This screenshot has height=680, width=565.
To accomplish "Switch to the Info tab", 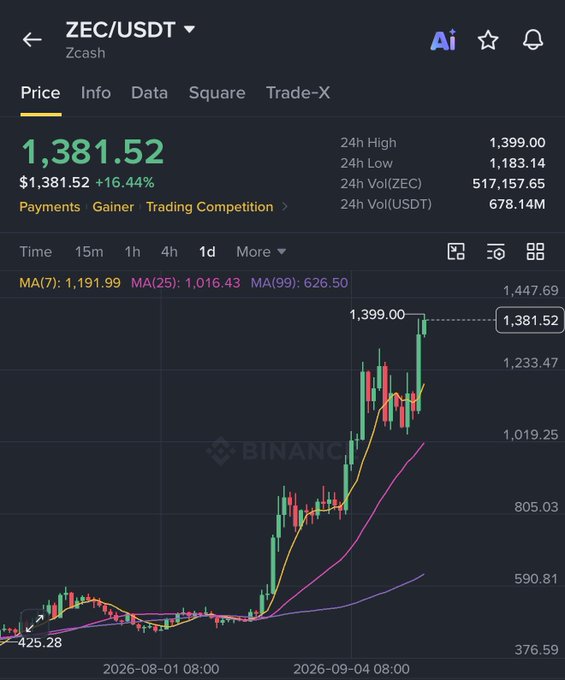I will click(x=96, y=93).
